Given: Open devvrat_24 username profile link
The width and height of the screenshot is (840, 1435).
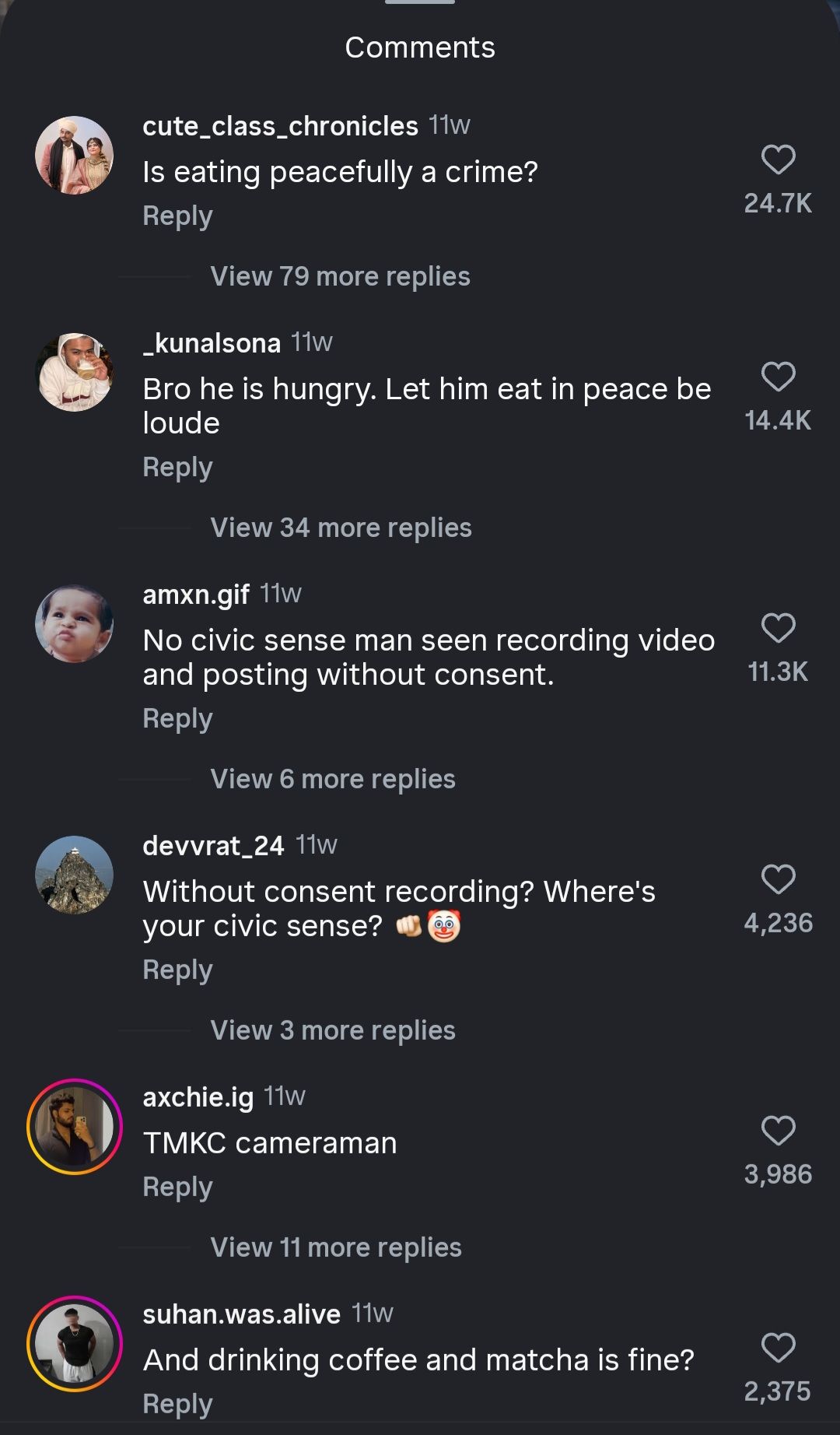Looking at the screenshot, I should click(213, 845).
